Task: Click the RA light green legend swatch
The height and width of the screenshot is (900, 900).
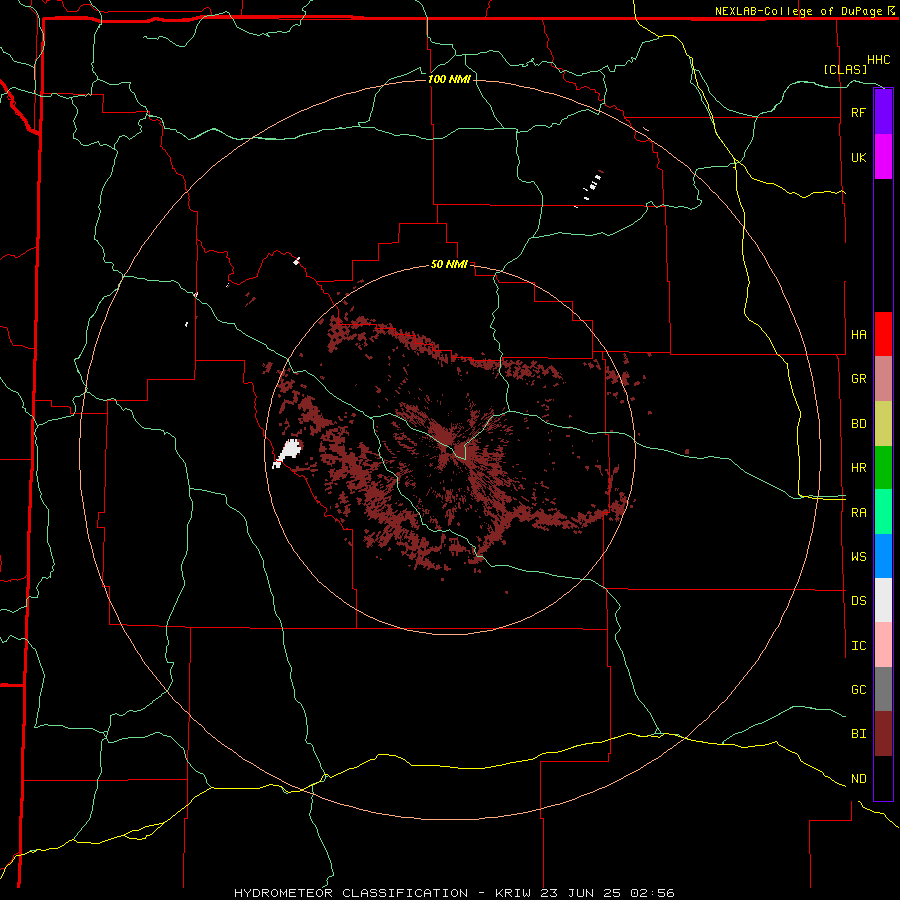Action: click(883, 512)
